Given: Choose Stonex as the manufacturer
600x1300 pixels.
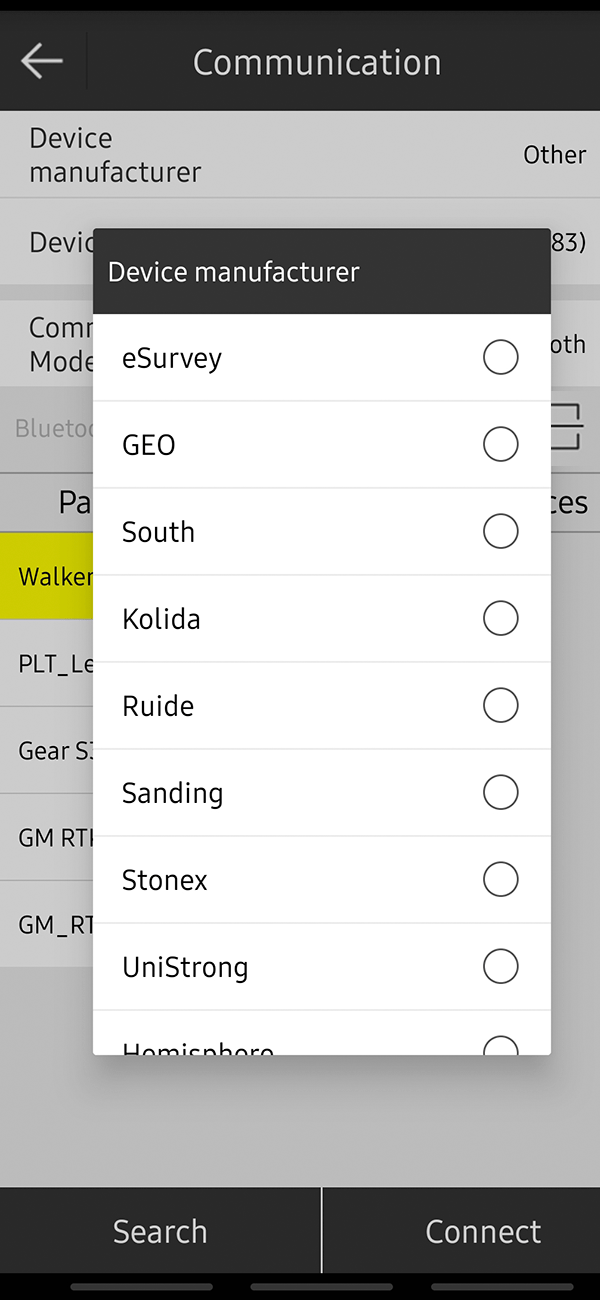Looking at the screenshot, I should tap(500, 879).
